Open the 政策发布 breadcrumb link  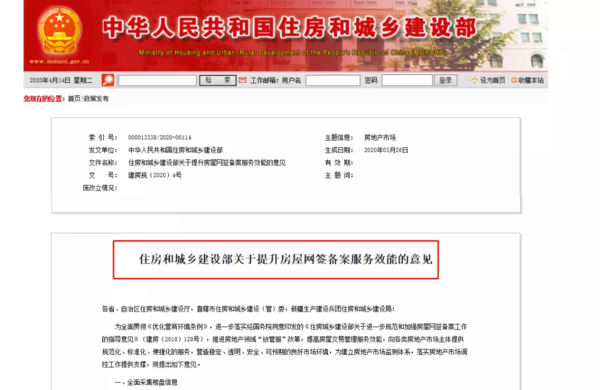[x=96, y=98]
